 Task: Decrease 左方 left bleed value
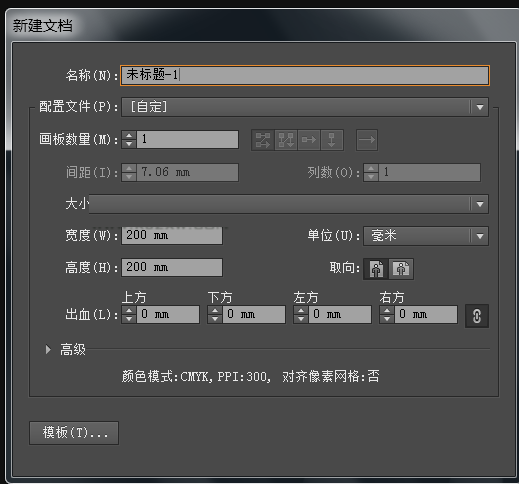[x=301, y=319]
